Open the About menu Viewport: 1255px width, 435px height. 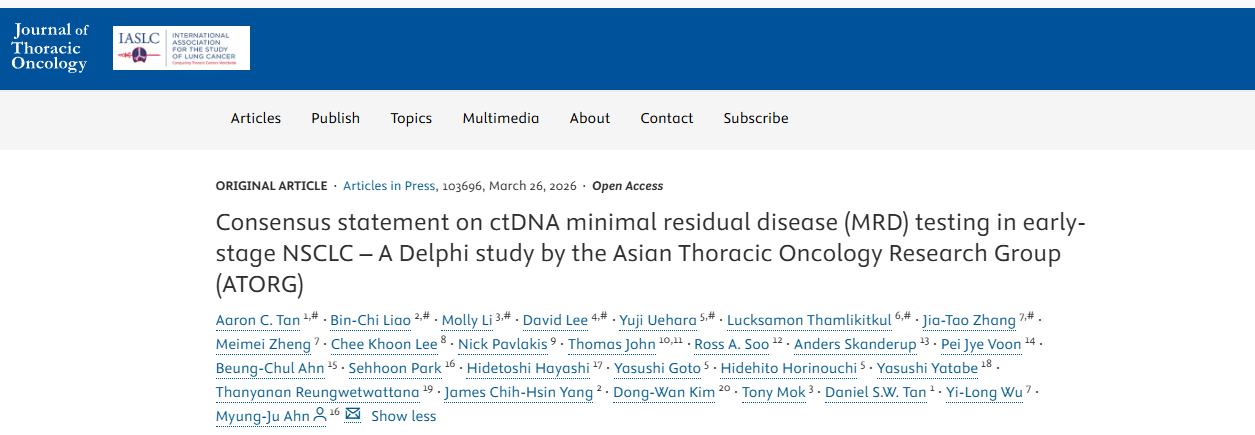(x=590, y=118)
